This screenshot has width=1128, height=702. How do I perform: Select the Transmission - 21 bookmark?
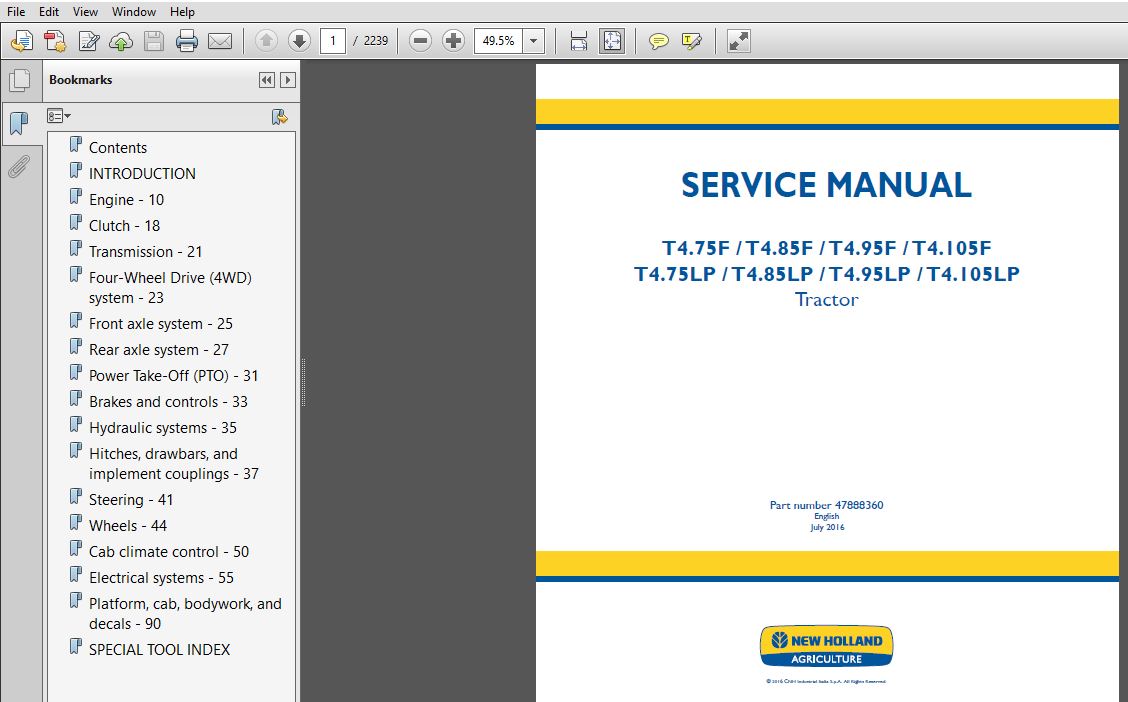tap(145, 252)
